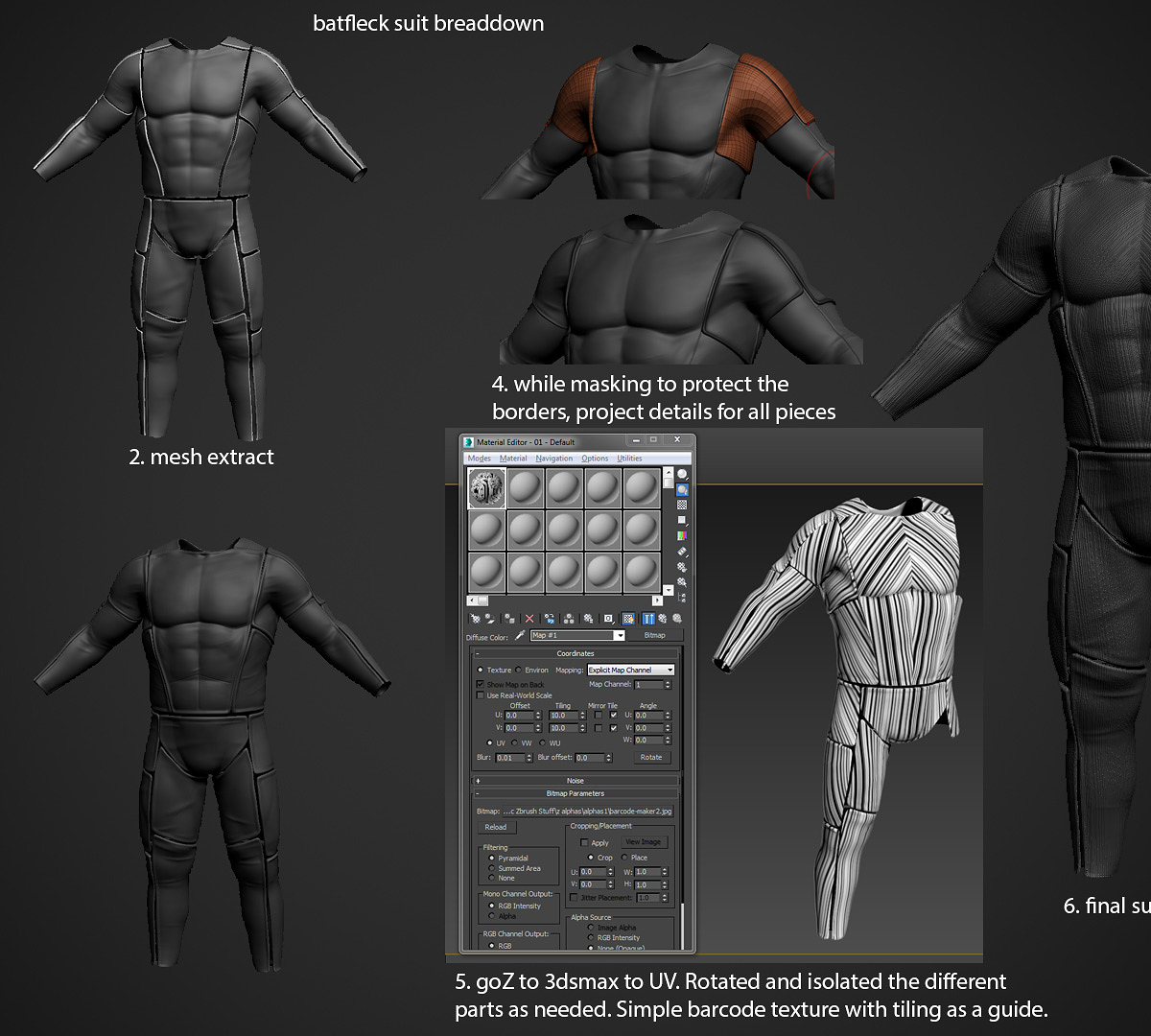This screenshot has height=1036, width=1151.
Task: Click the Bitmap map type button
Action: [x=654, y=635]
